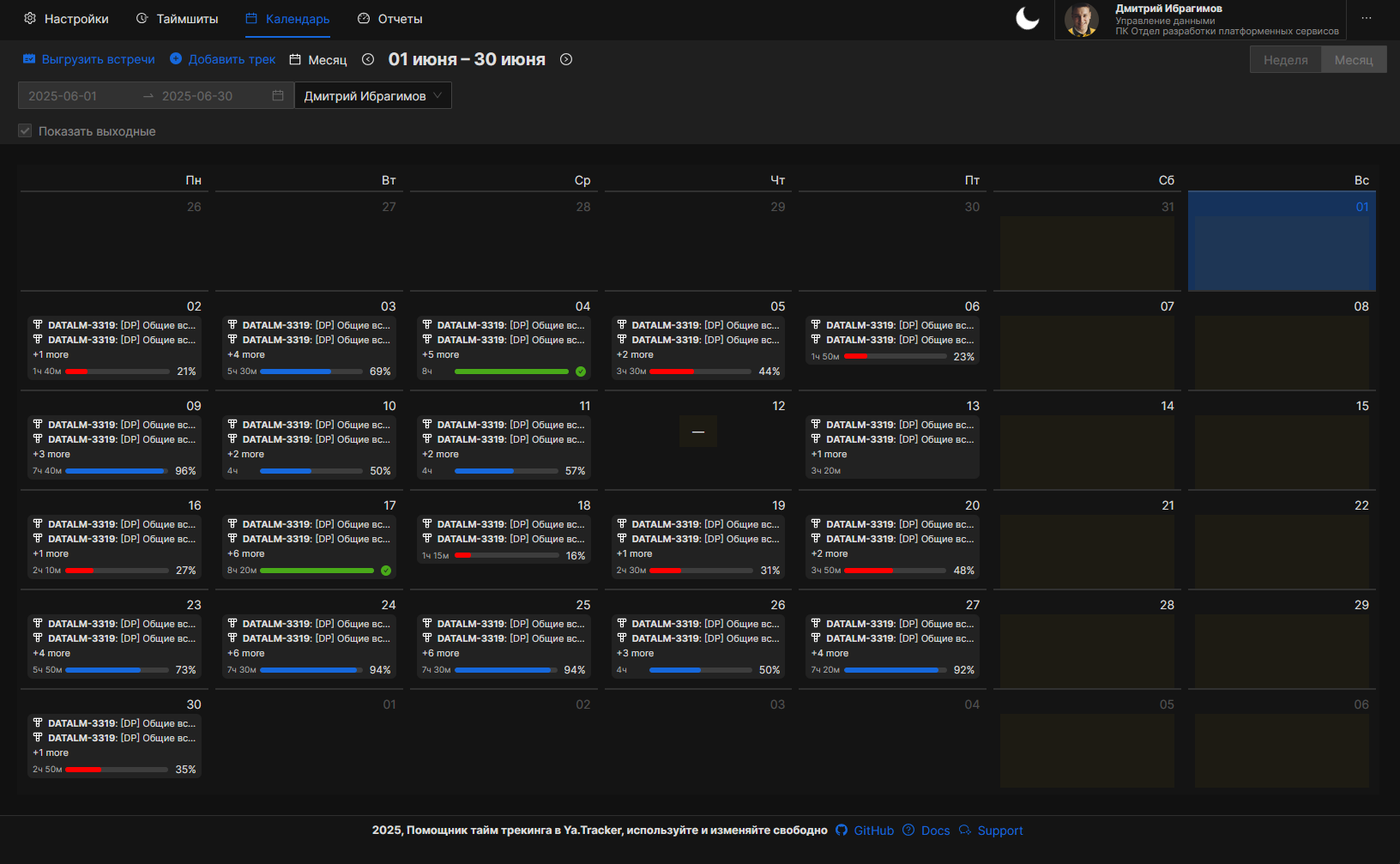This screenshot has width=1400, height=864.
Task: Click the GitHub logo icon
Action: pyautogui.click(x=842, y=830)
